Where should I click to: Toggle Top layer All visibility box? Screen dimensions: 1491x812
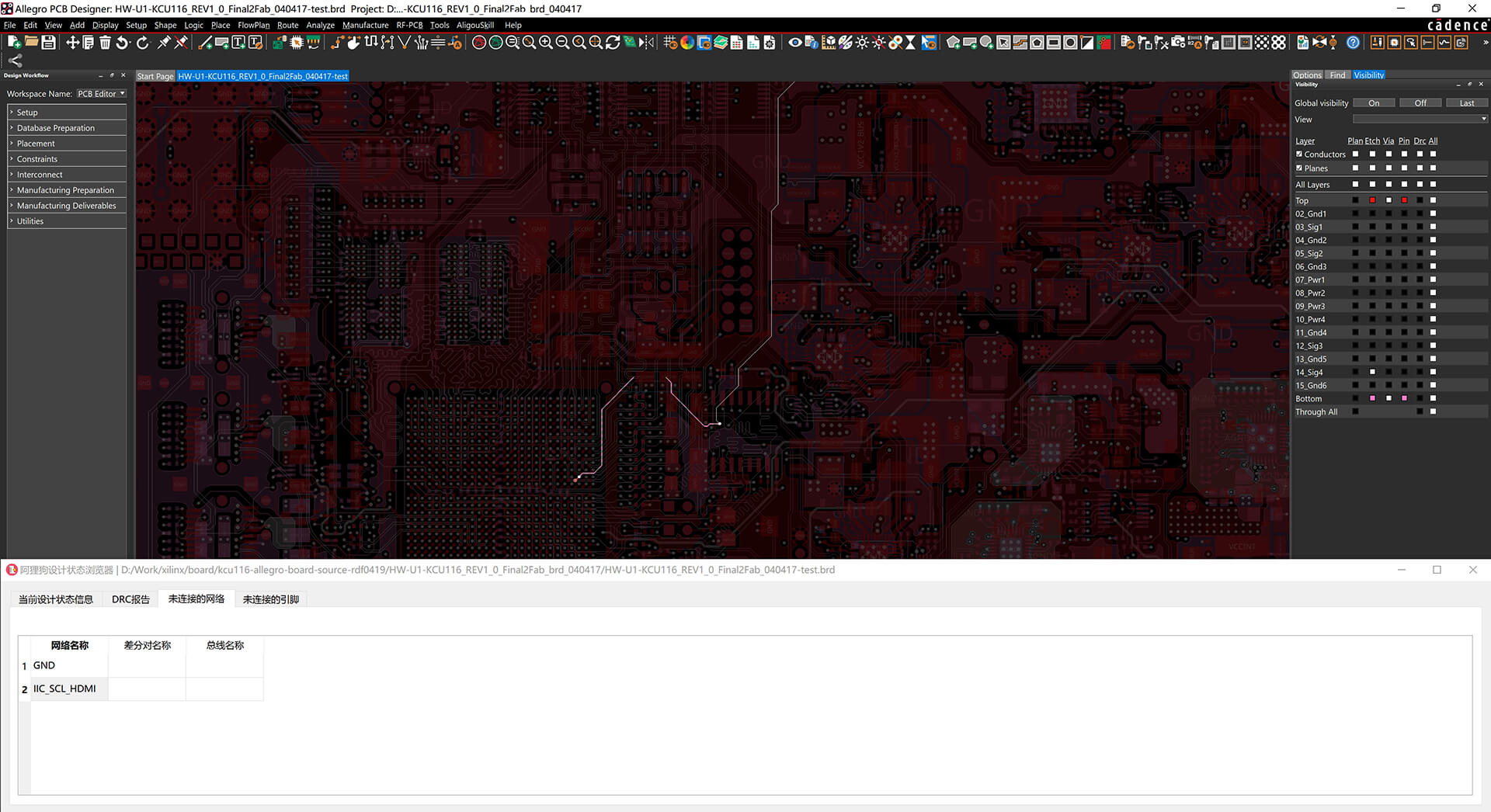1433,200
